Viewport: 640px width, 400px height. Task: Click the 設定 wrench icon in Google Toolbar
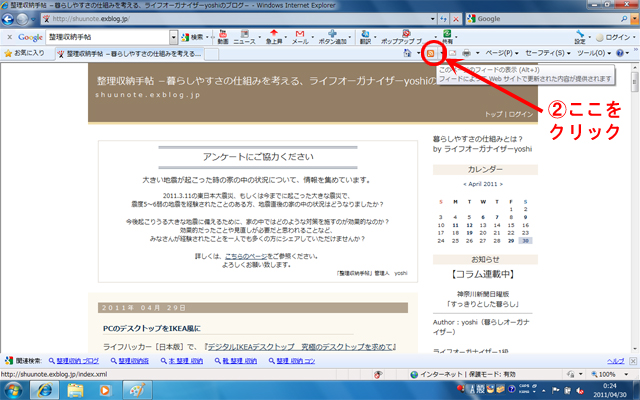pyautogui.click(x=580, y=37)
